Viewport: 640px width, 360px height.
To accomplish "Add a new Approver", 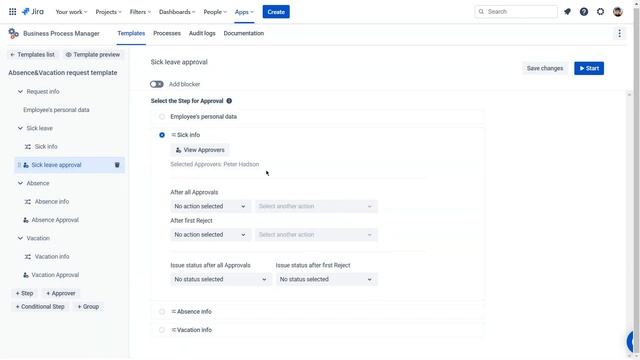I will tap(61, 293).
